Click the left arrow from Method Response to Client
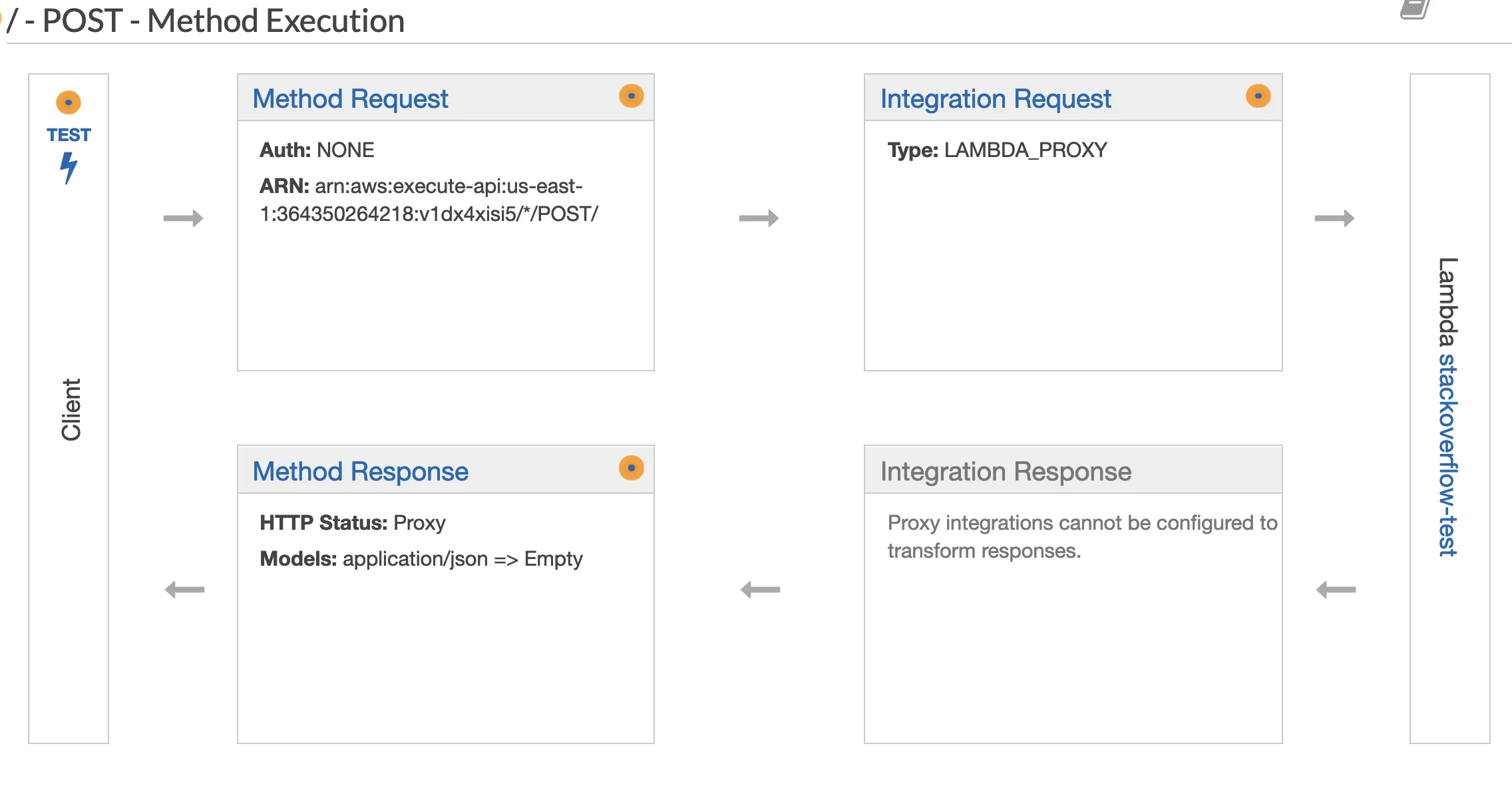 tap(184, 590)
